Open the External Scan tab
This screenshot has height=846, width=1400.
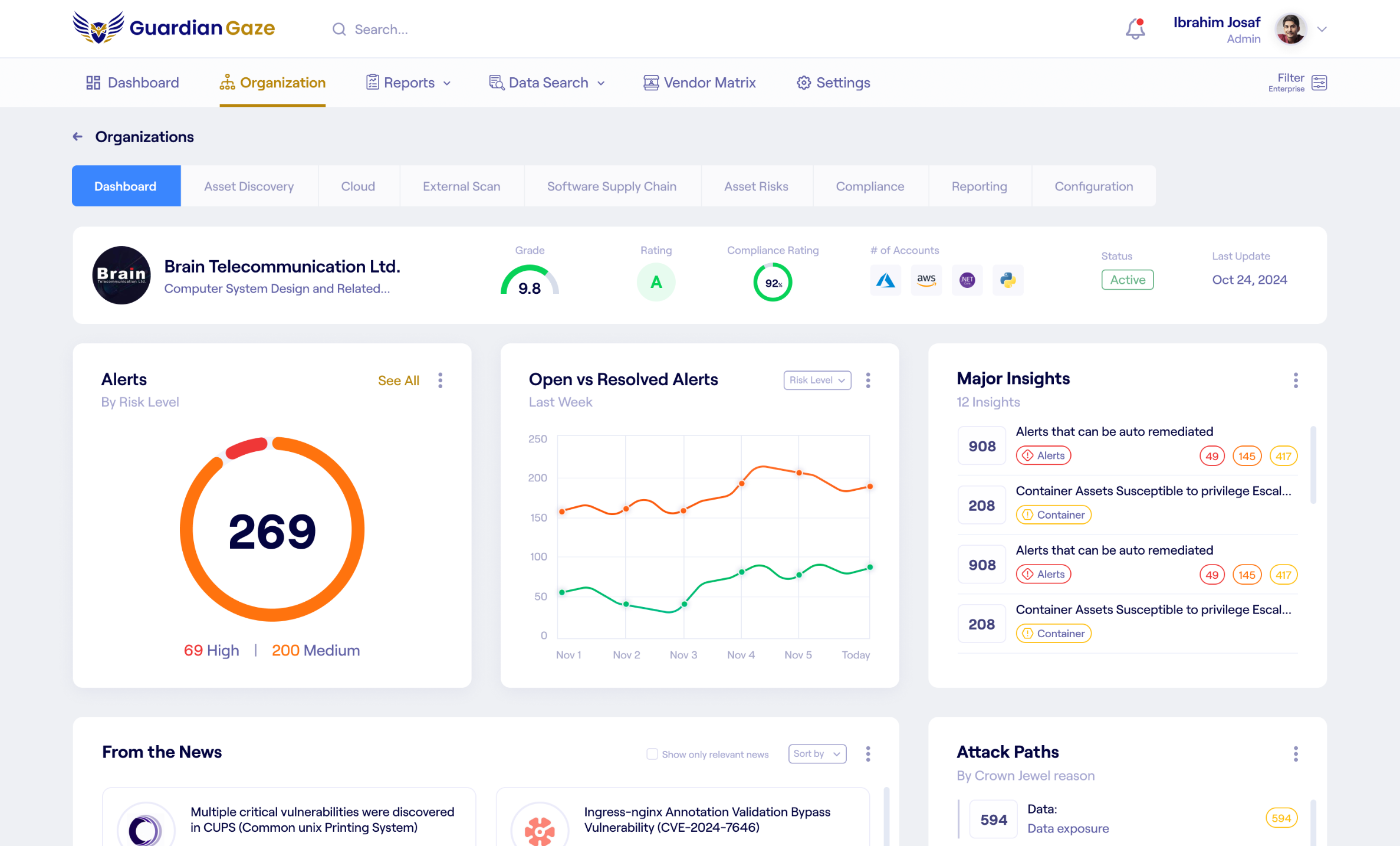point(462,186)
